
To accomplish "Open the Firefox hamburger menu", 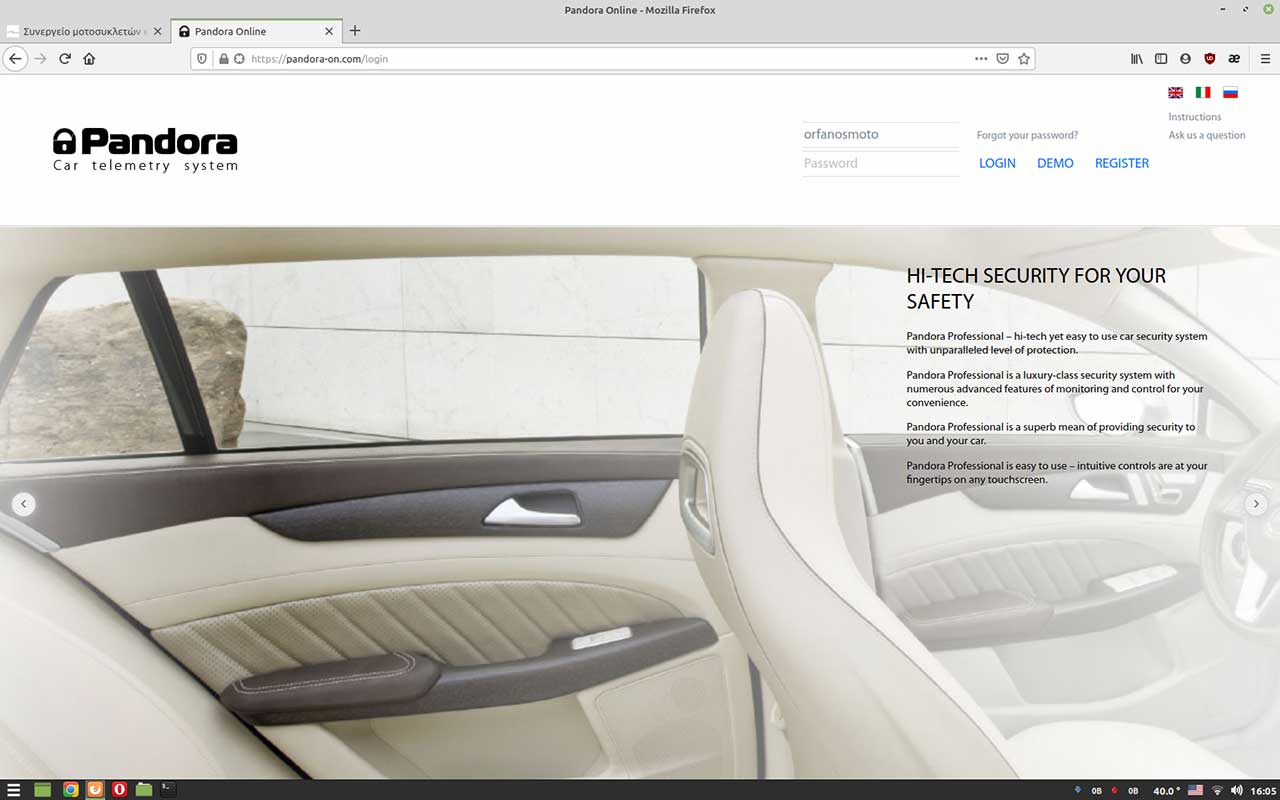I will (x=1265, y=59).
